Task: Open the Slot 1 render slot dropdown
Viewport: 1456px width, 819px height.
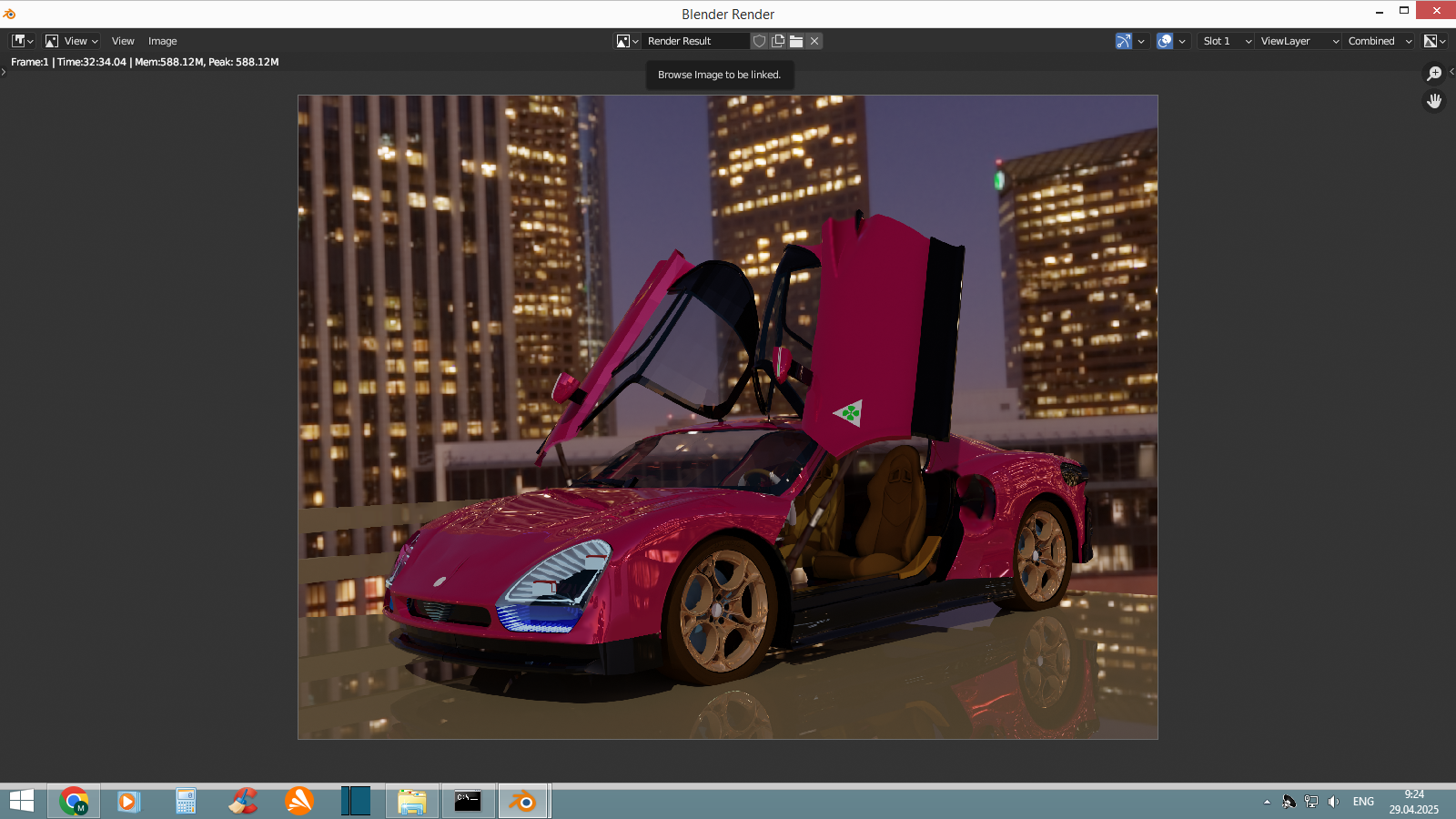Action: coord(1226,41)
